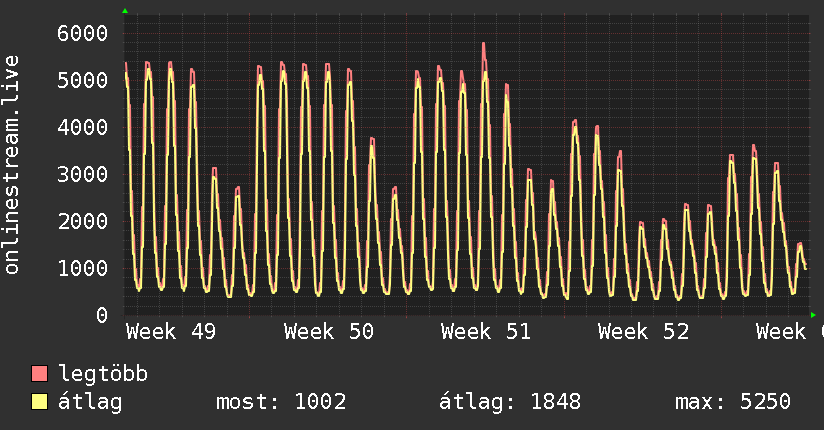Click the red legtöbb legend swatch
824x430 pixels.
click(40, 375)
